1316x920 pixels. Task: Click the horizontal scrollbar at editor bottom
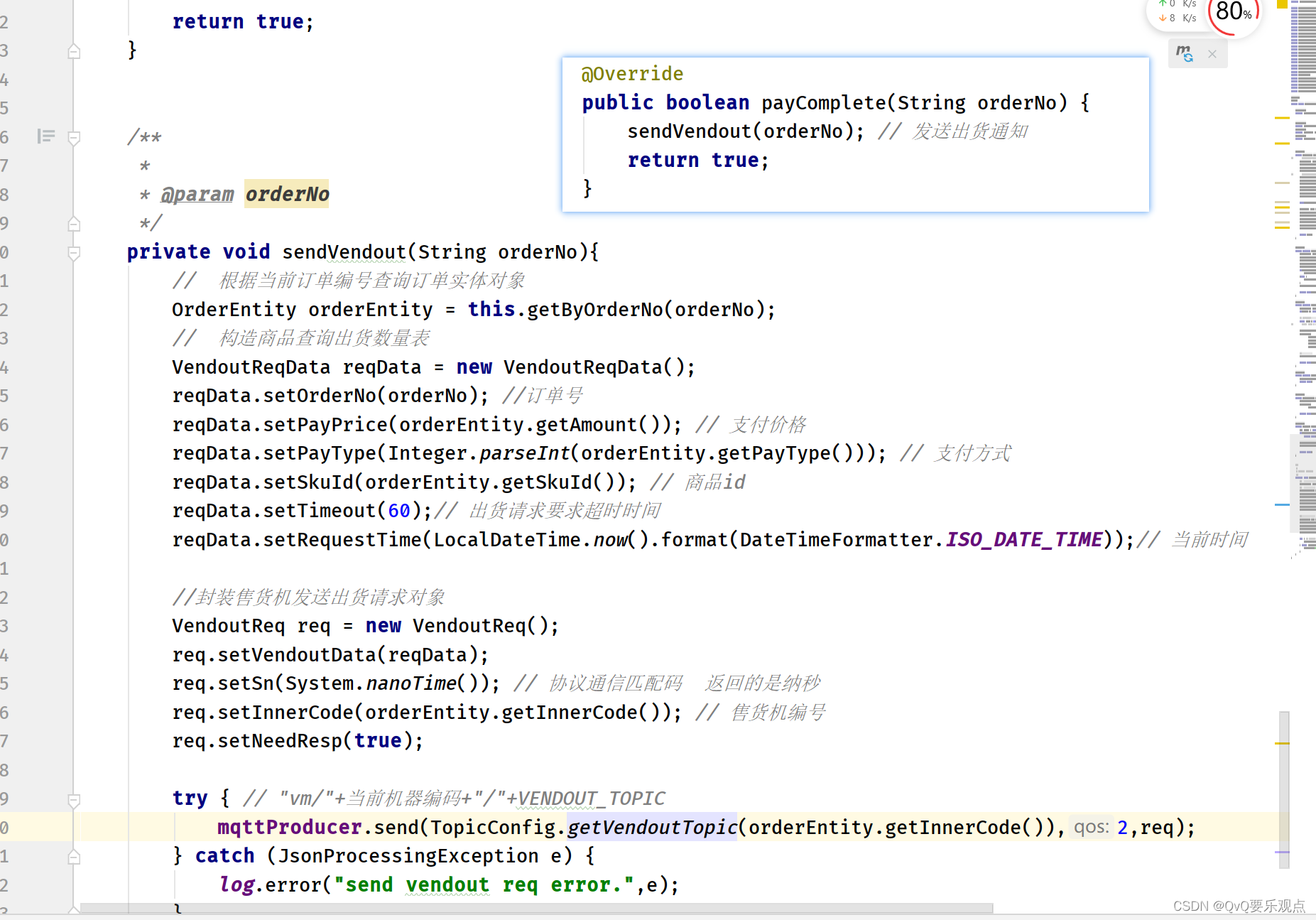click(x=536, y=908)
